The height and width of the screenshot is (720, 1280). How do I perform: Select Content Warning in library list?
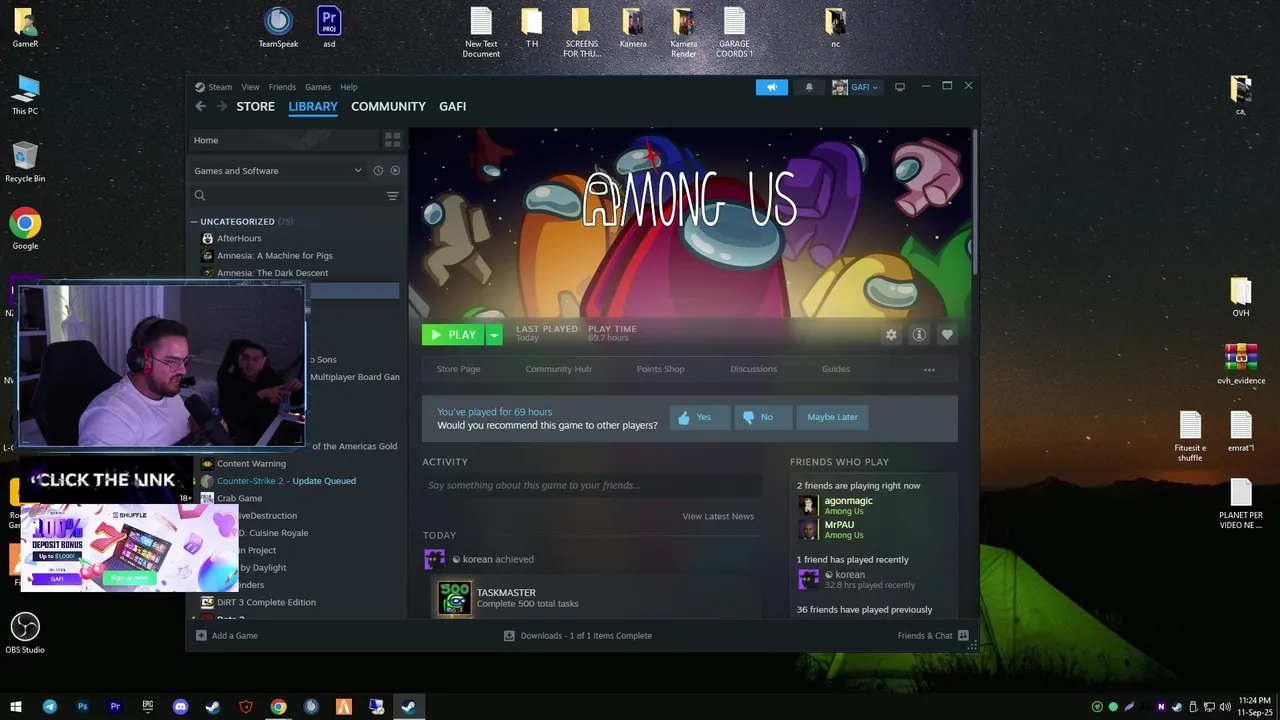click(x=251, y=464)
